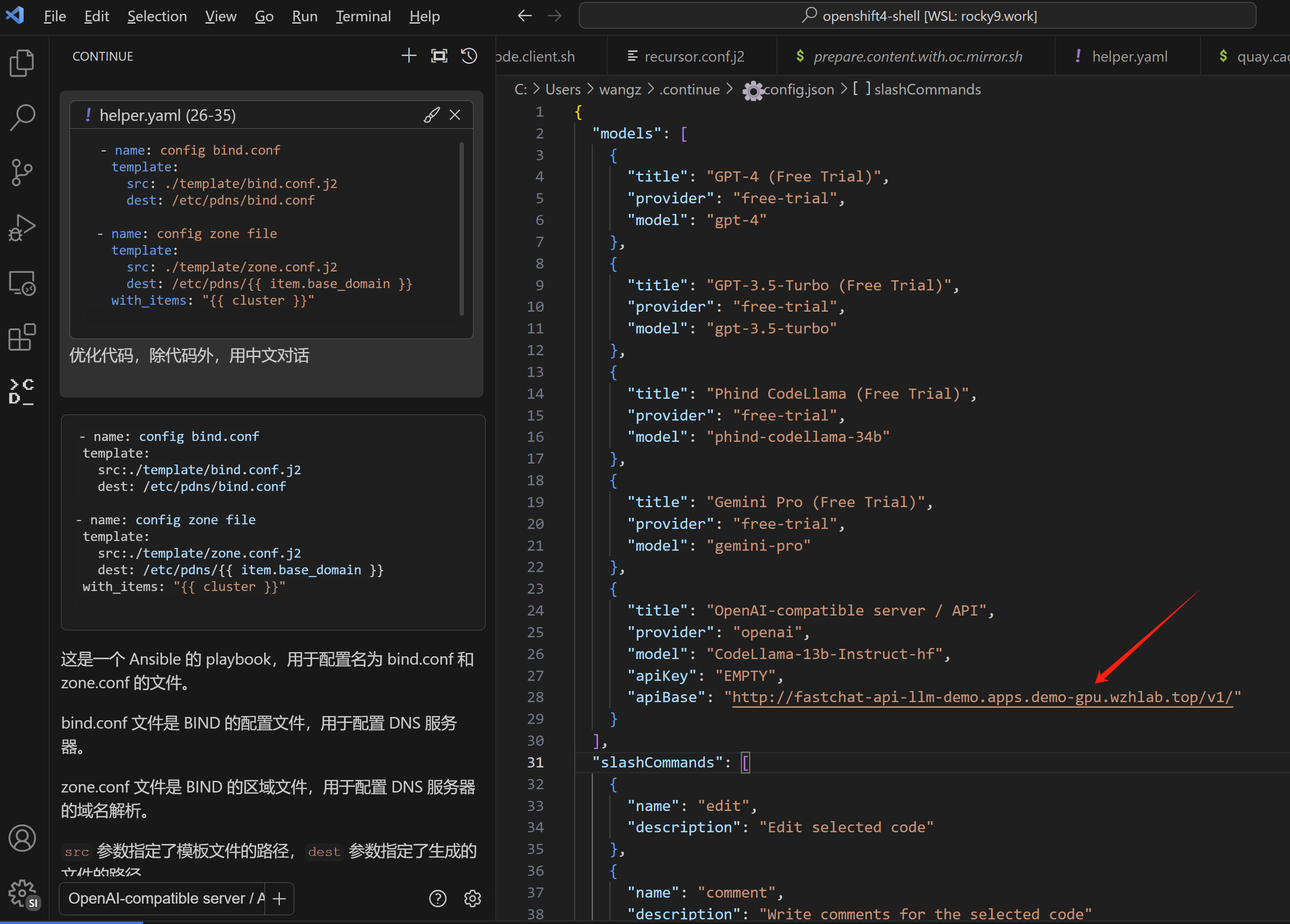Open the Terminal menu
The width and height of the screenshot is (1290, 924).
(x=363, y=16)
